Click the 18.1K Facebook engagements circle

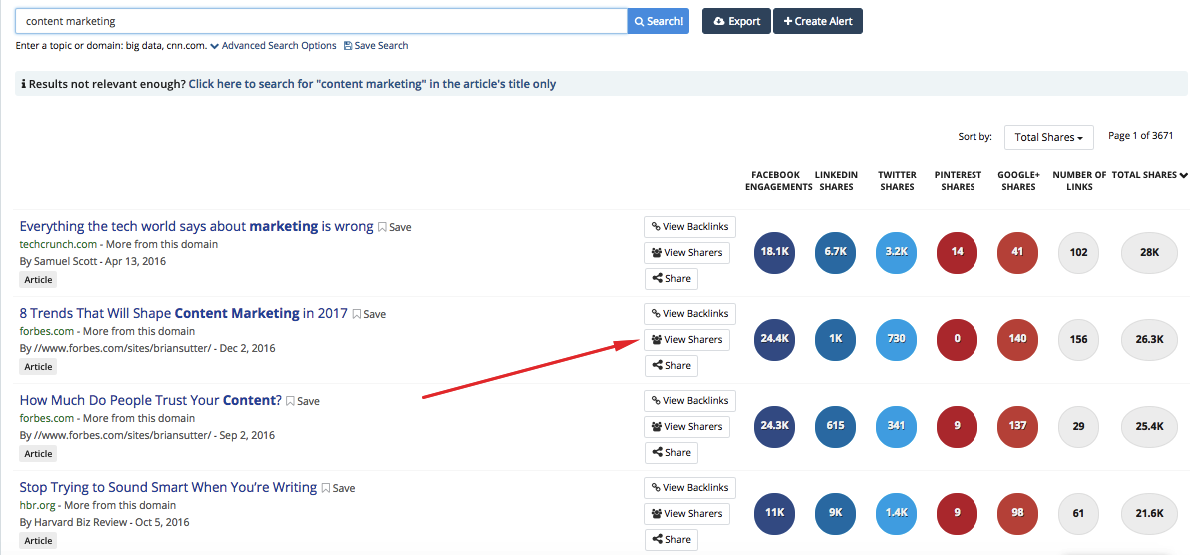click(775, 252)
